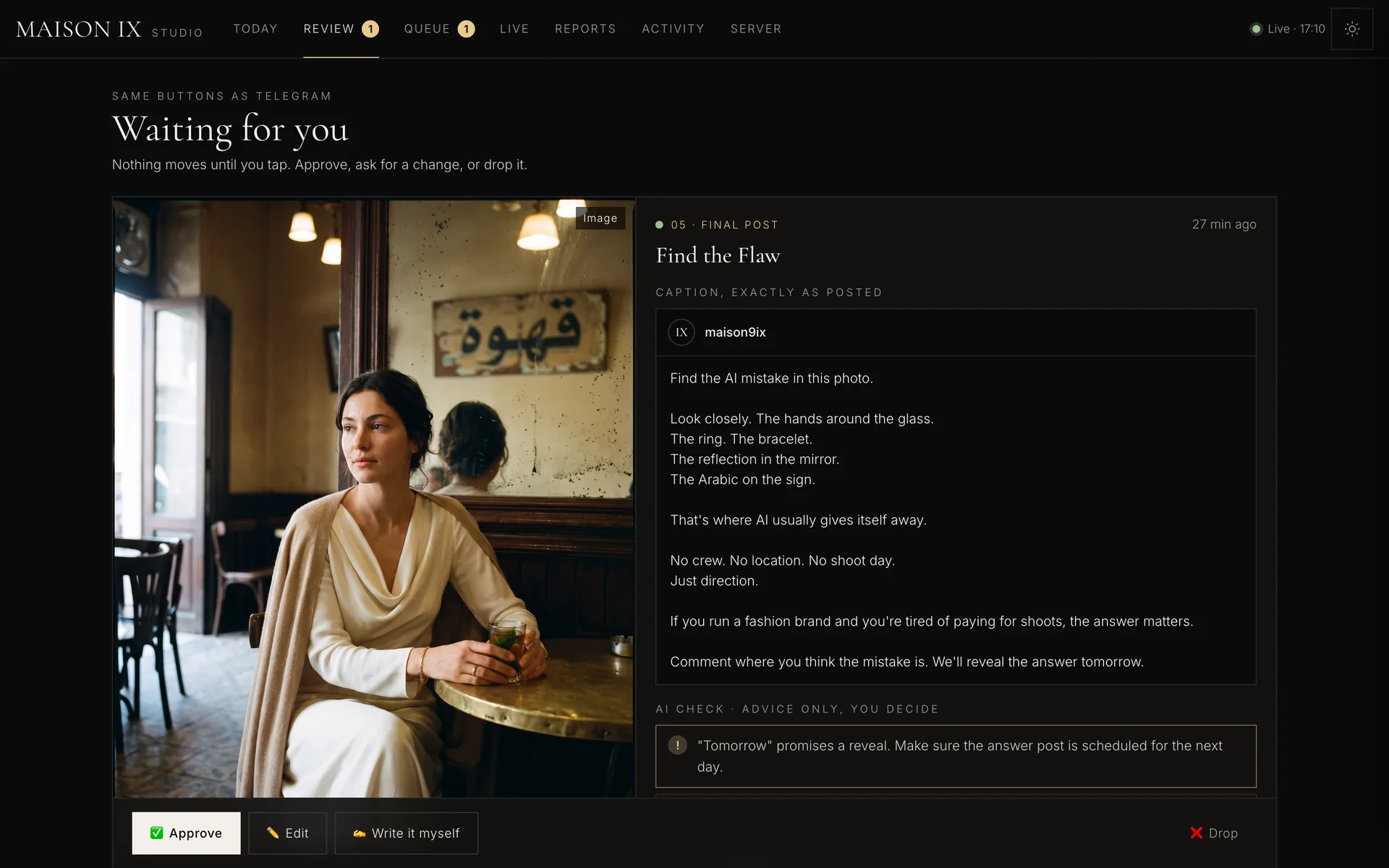This screenshot has width=1389, height=868.
Task: Click Write it myself button
Action: [x=406, y=833]
